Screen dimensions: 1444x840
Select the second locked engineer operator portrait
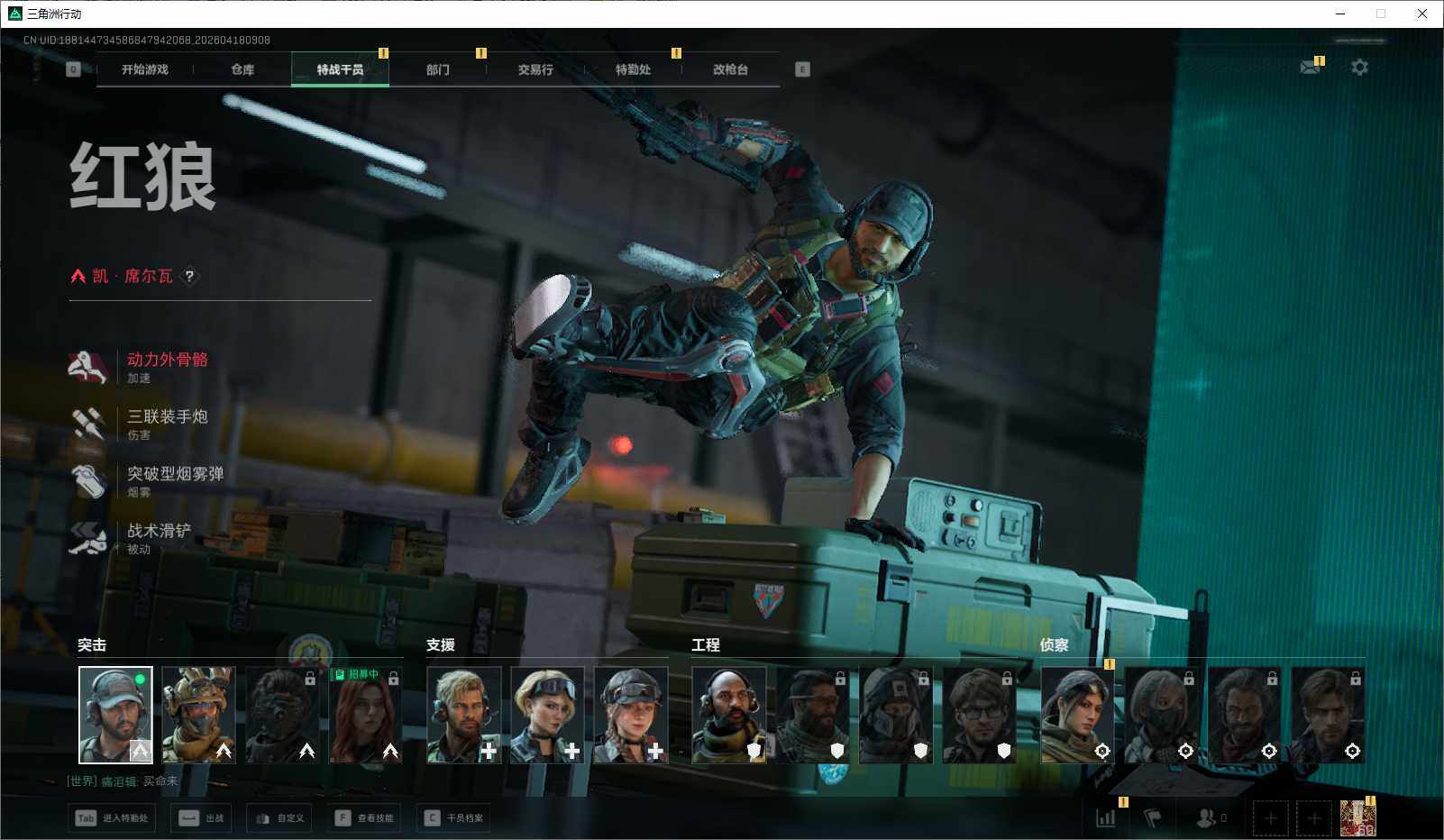[813, 715]
